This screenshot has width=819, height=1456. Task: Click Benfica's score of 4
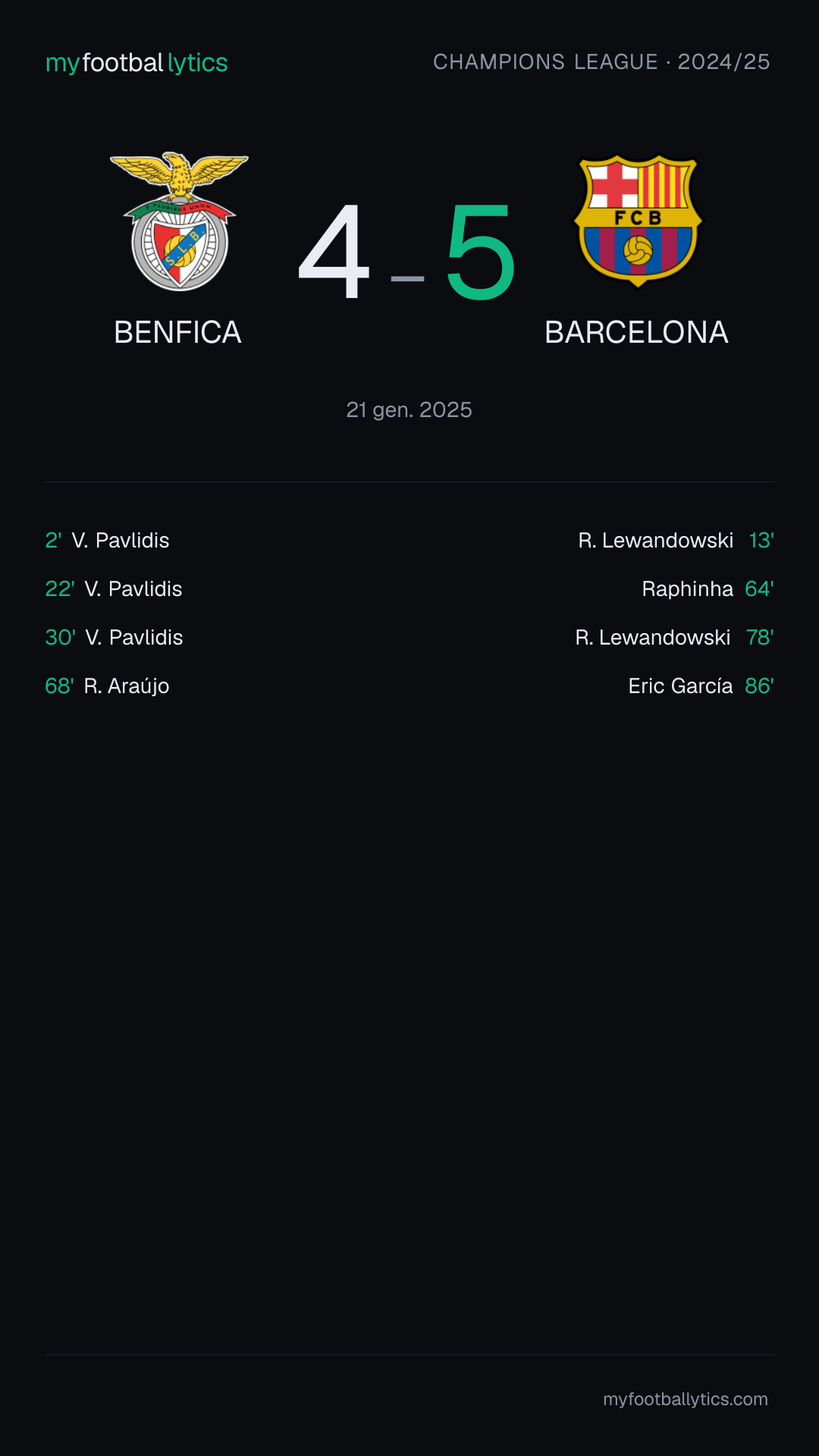pos(334,252)
